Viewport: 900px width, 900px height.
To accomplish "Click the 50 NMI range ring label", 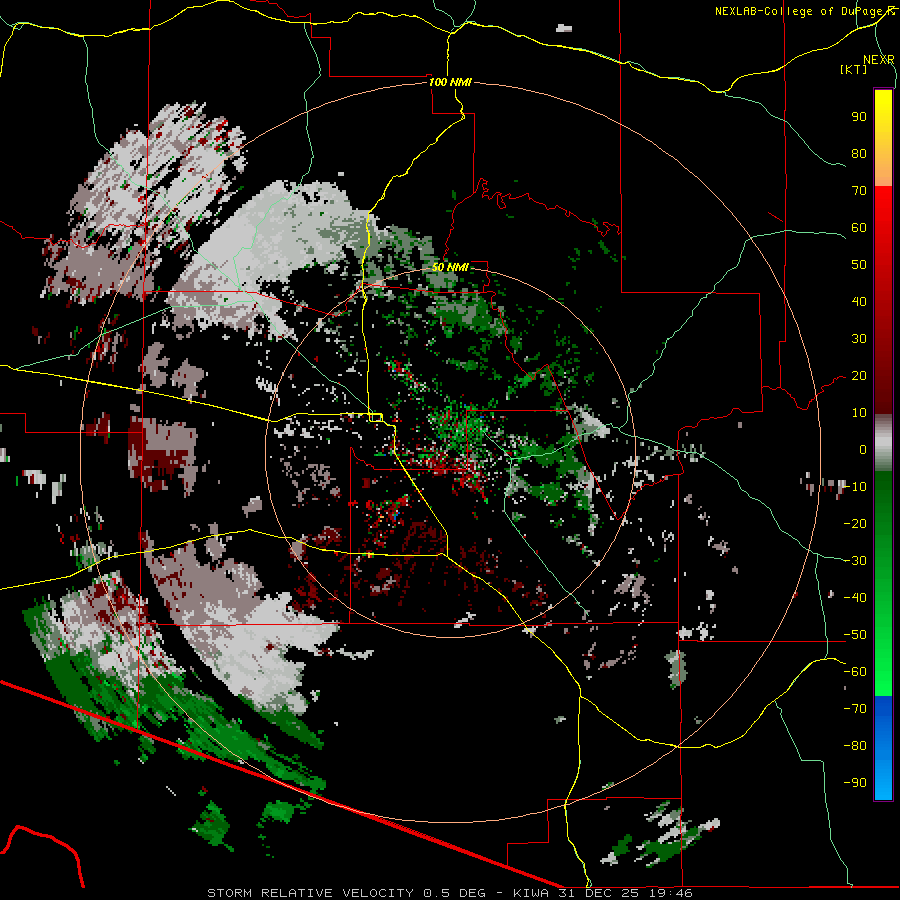I will 450,267.
